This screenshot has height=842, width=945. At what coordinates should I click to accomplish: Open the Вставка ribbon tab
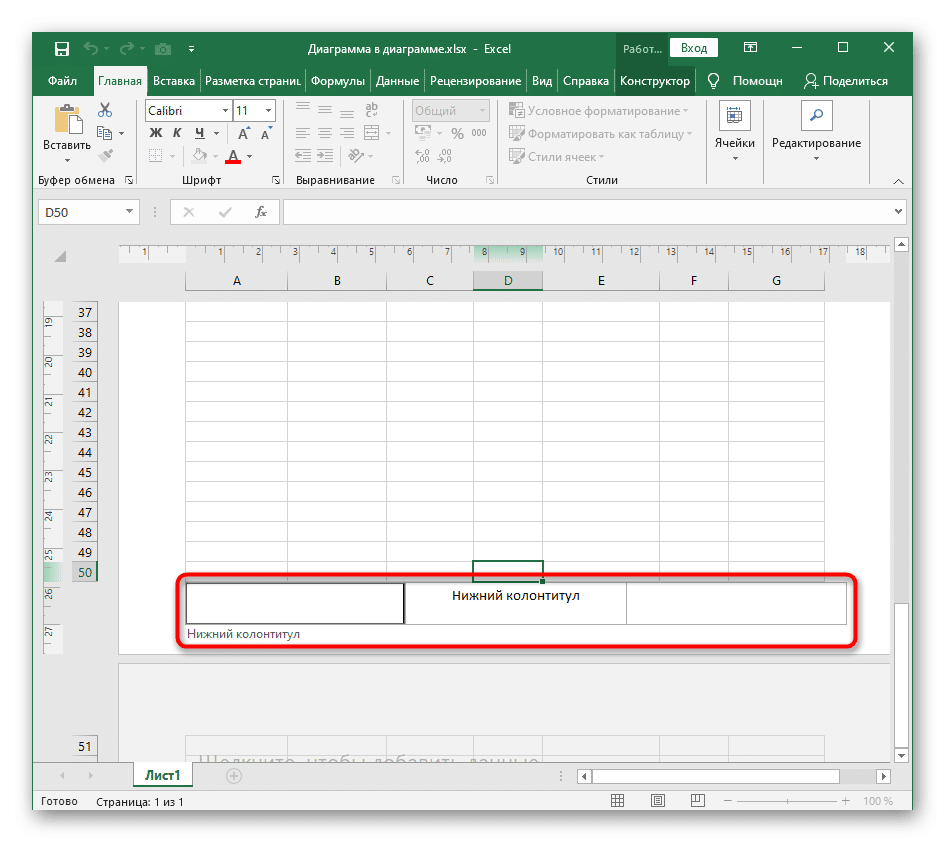(174, 81)
